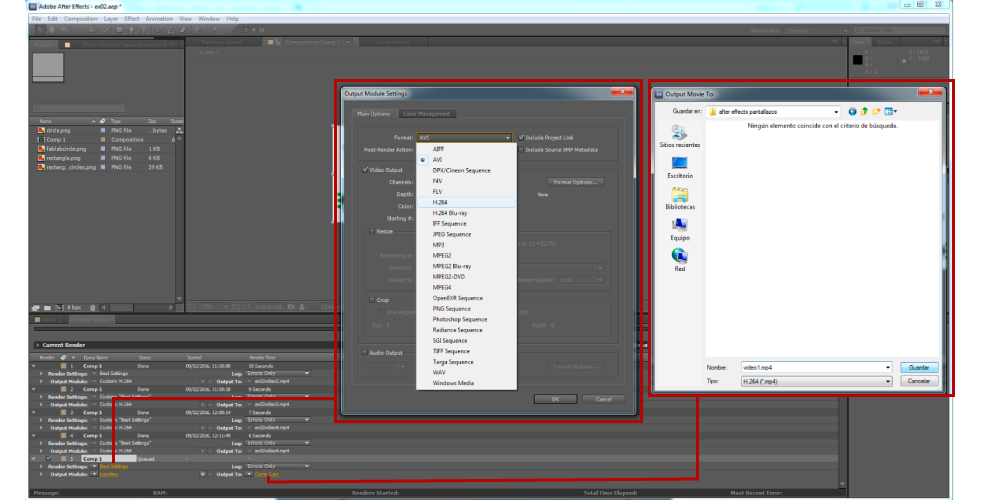Click Lossless output module link
Image resolution: width=1000 pixels, height=500 pixels.
click(108, 474)
